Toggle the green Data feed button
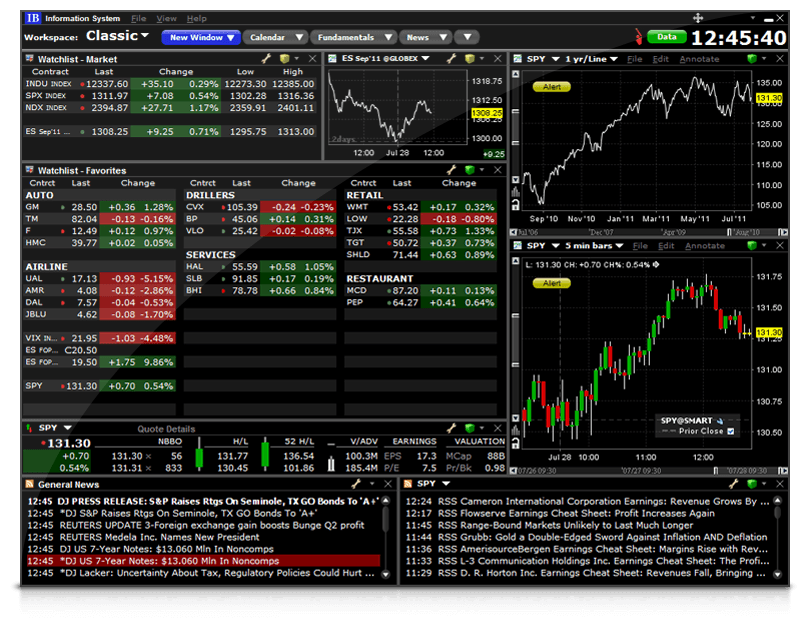The height and width of the screenshot is (627, 812). tap(666, 34)
